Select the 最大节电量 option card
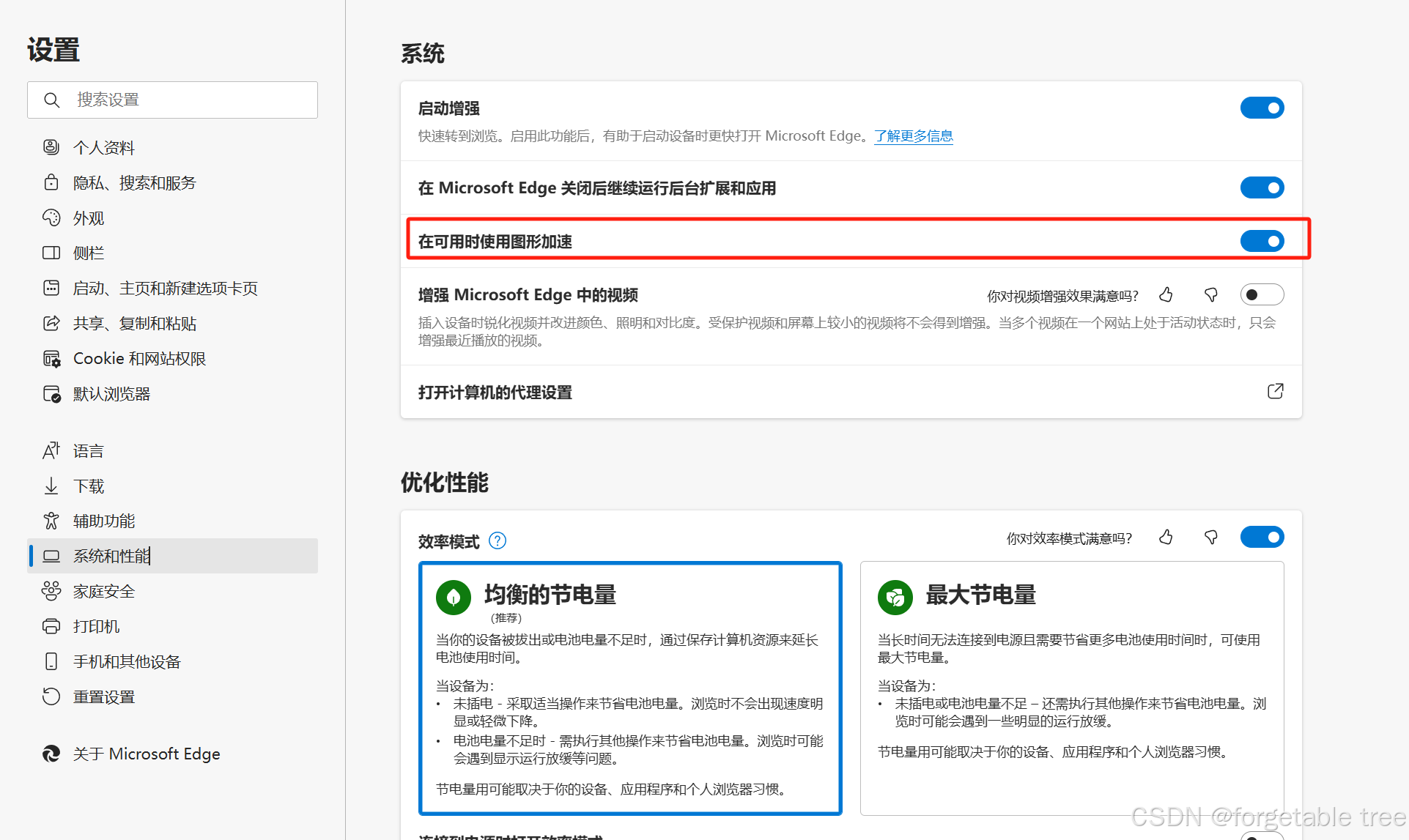Image resolution: width=1409 pixels, height=840 pixels. [1071, 687]
